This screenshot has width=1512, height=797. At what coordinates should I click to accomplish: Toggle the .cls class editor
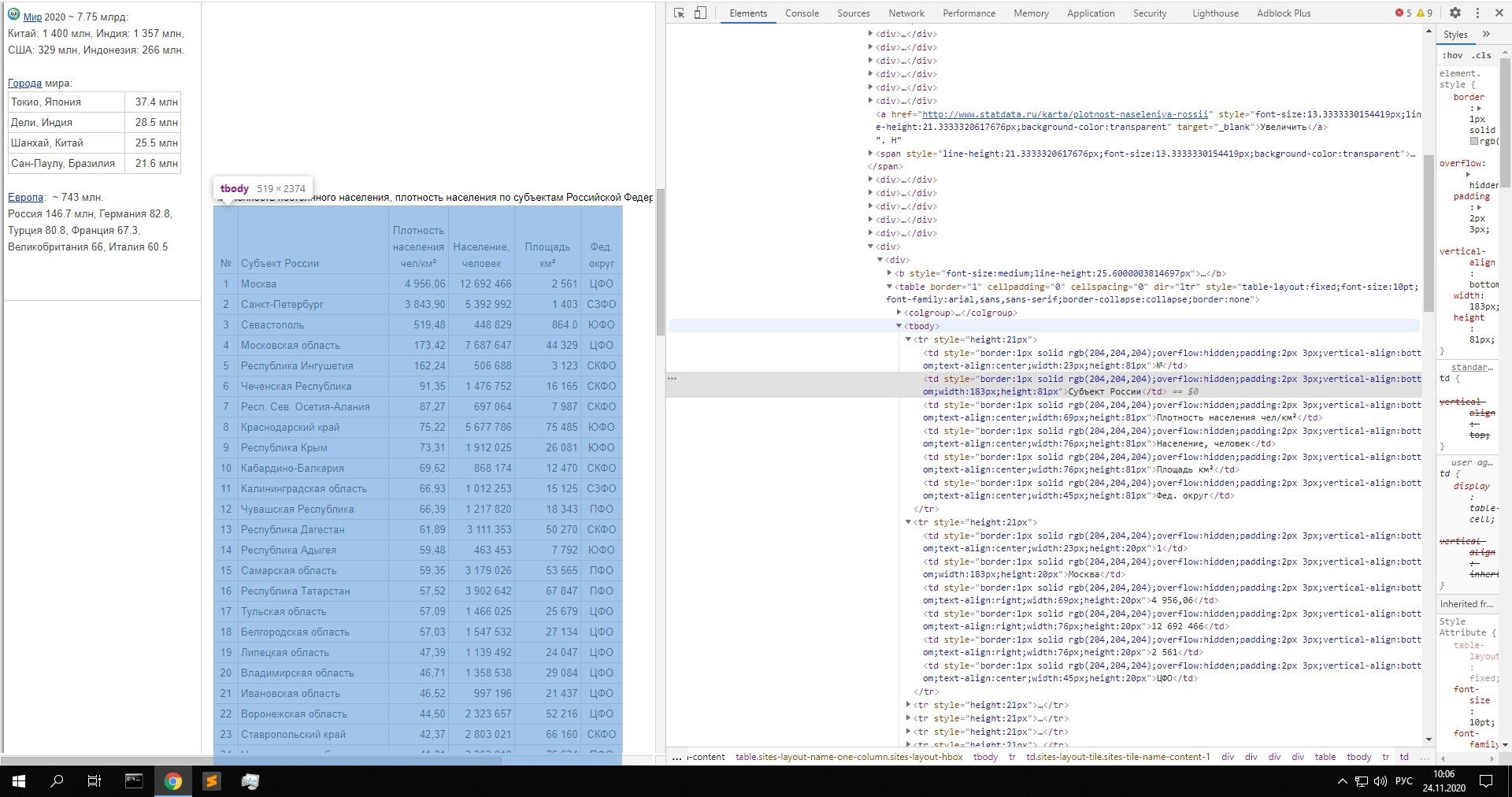[1482, 55]
